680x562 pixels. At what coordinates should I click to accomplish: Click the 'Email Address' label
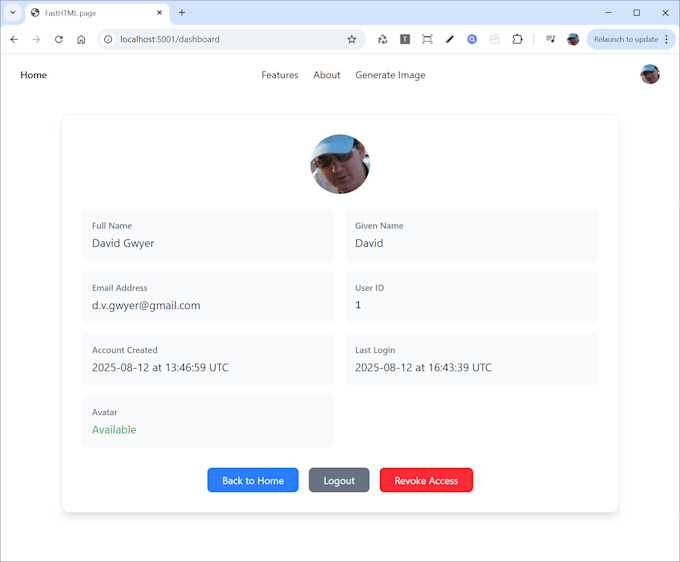point(120,288)
